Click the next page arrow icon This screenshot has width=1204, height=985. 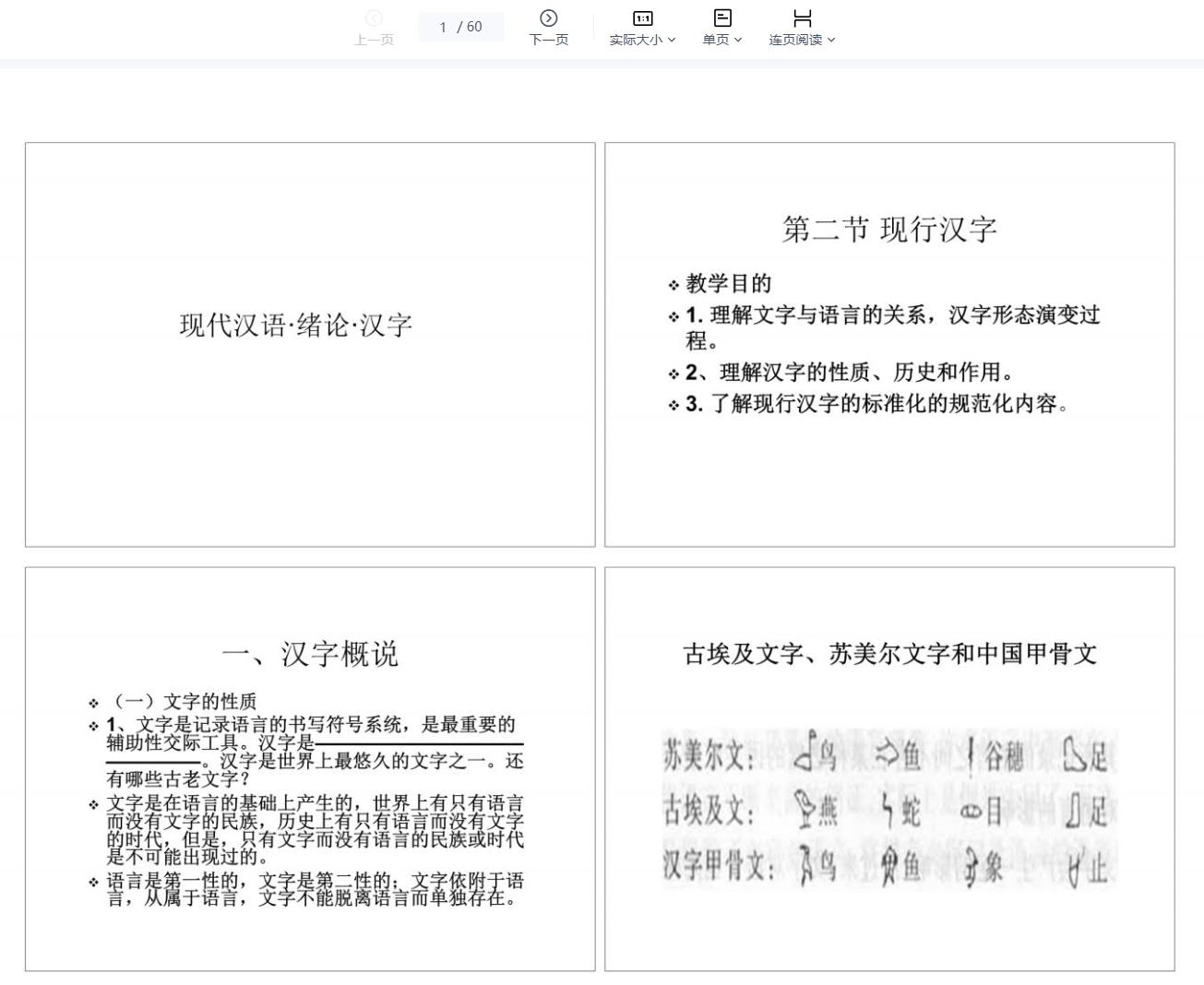548,18
